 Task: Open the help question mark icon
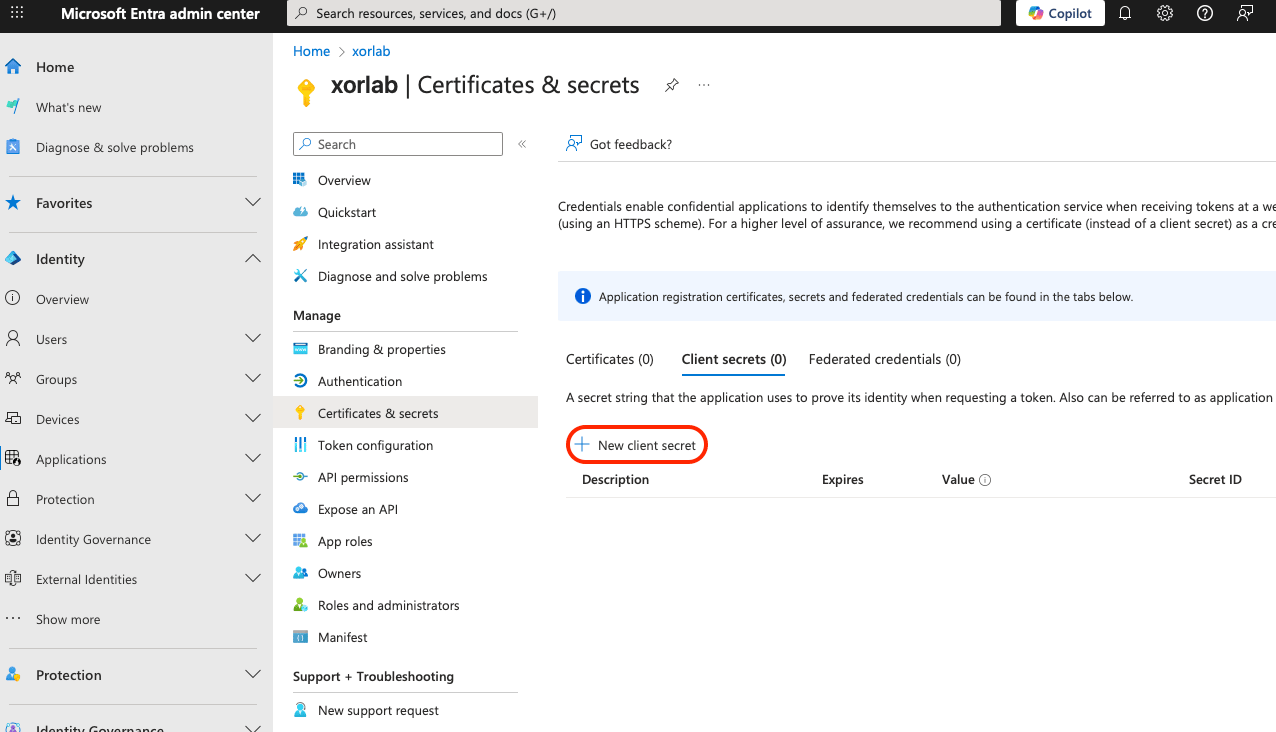coord(1205,13)
